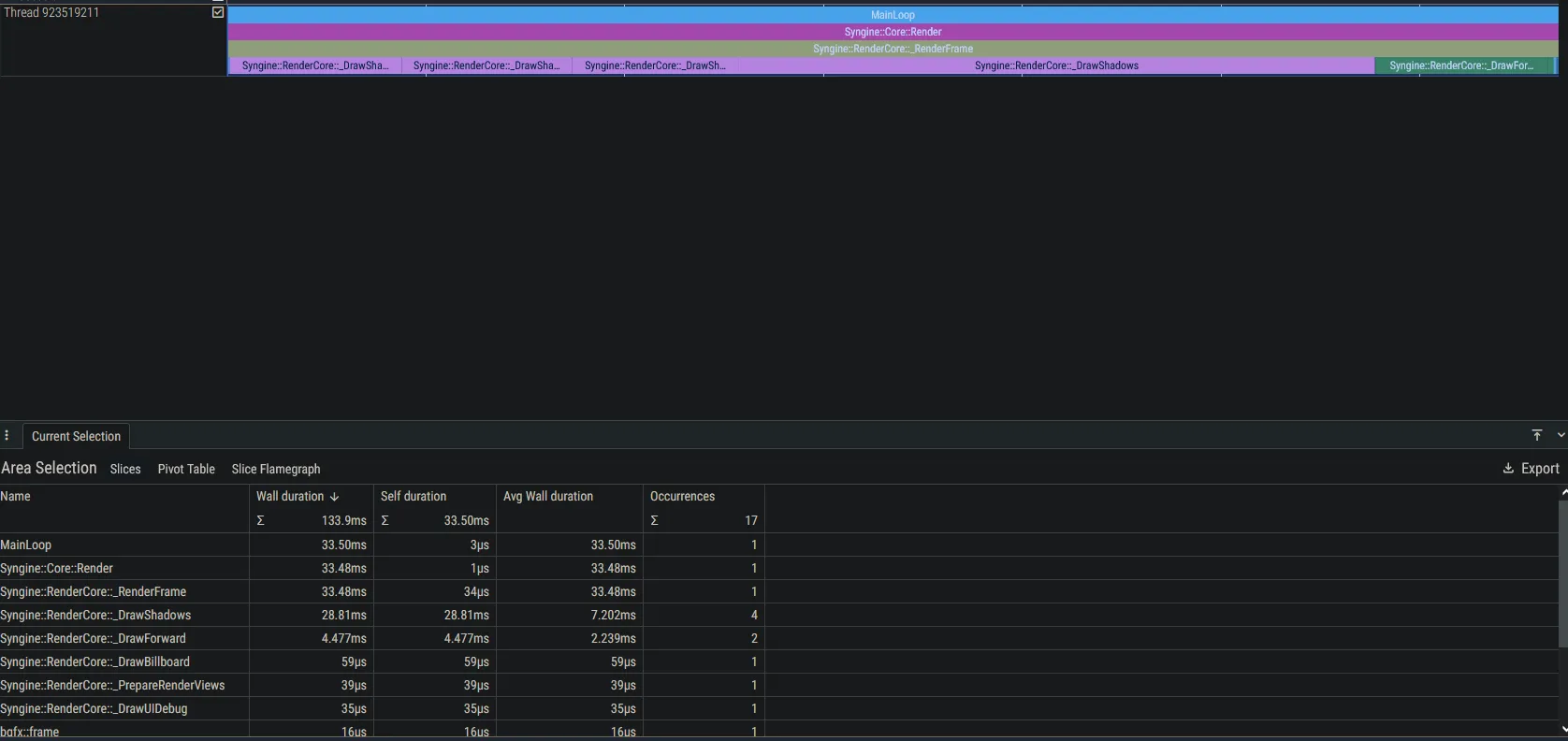Click the 7.202ms average wall duration cell
This screenshot has width=1568, height=741.
point(613,615)
